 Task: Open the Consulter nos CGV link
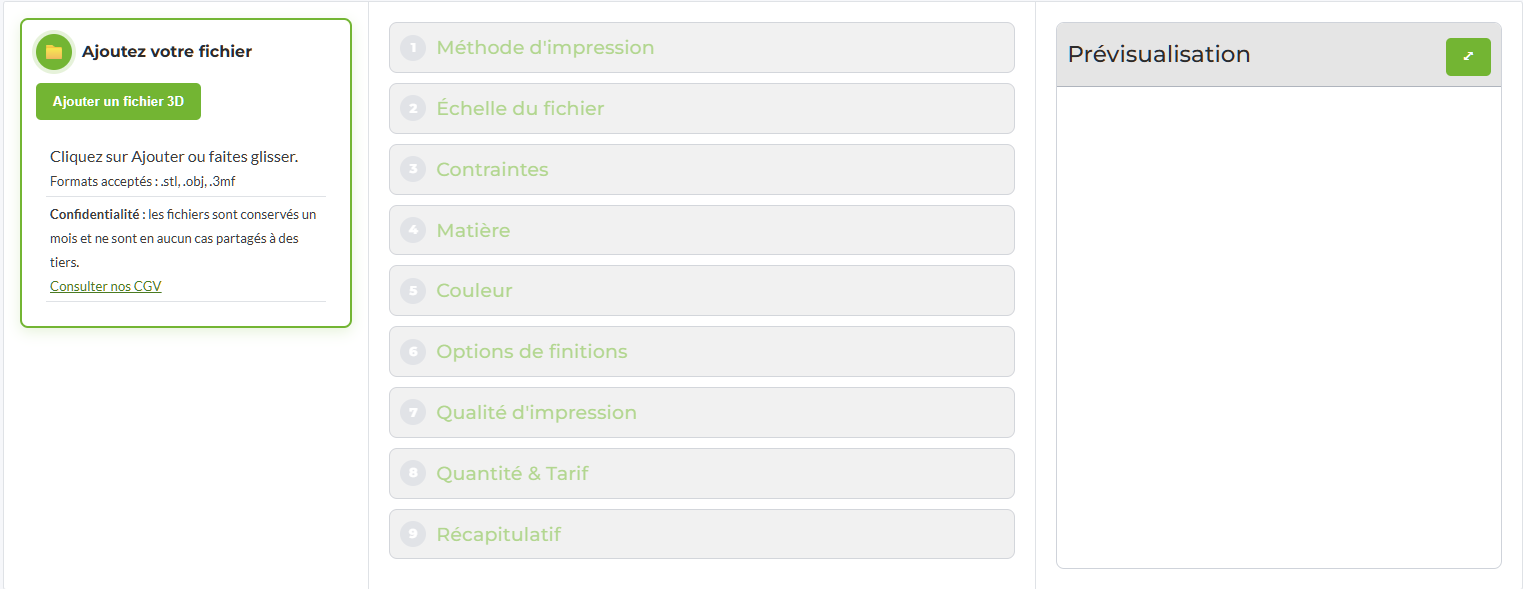click(105, 286)
